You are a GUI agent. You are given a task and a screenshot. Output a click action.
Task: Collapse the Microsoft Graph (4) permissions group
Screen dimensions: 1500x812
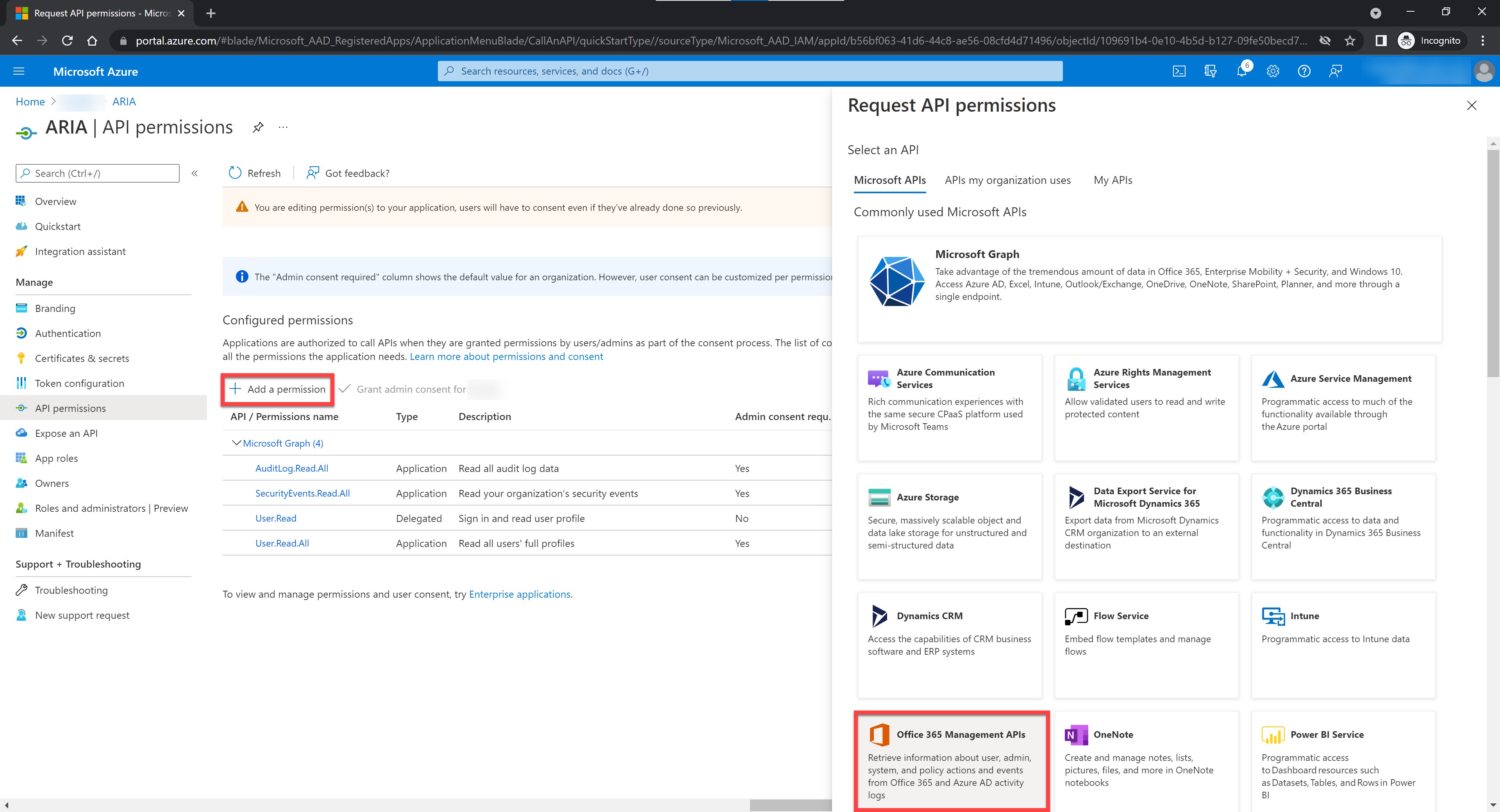(x=236, y=443)
